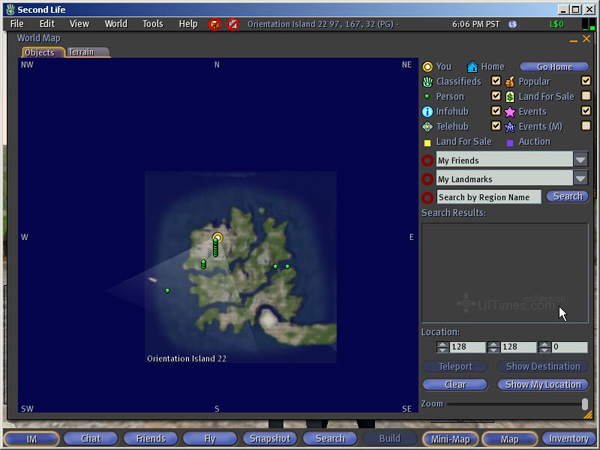Open the My Friends combo box

(512, 159)
